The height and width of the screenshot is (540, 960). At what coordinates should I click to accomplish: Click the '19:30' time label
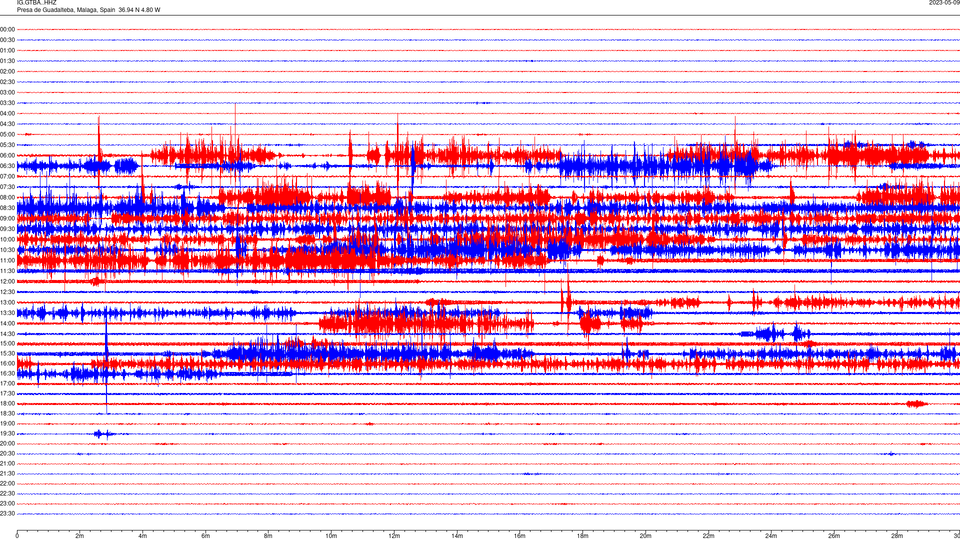tap(7, 433)
